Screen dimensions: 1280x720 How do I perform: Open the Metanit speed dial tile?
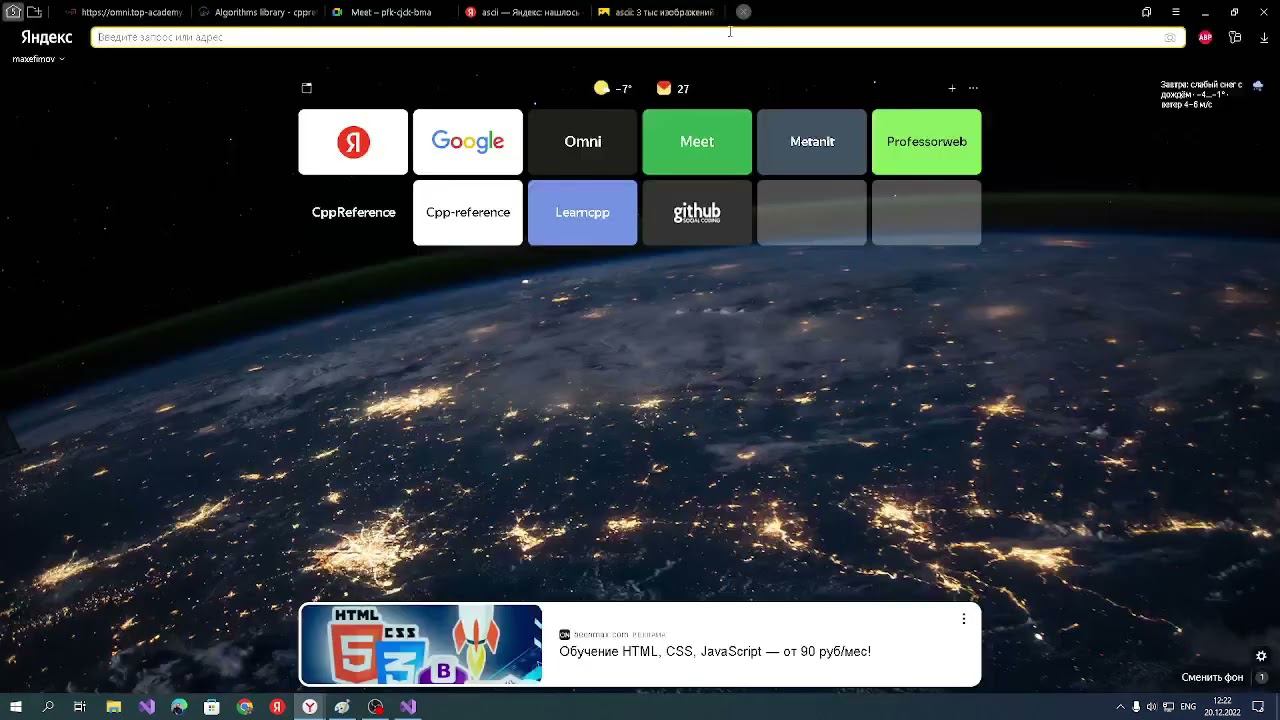[812, 142]
